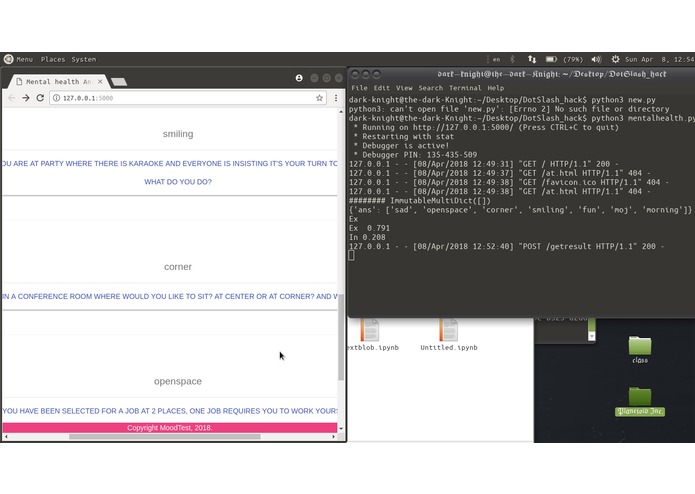Open the system settings gear indicator

[x=615, y=59]
